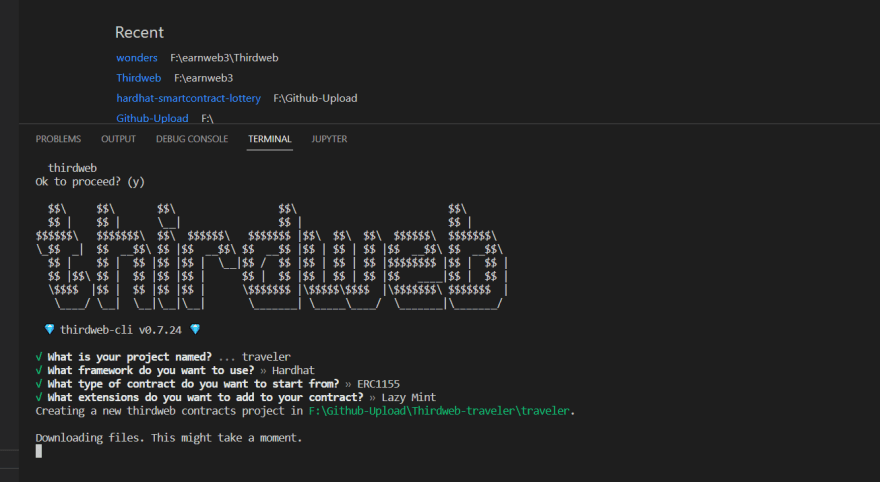Click 'thirdweb-cli v0.7.24' version text
The image size is (880, 482).
[121, 330]
